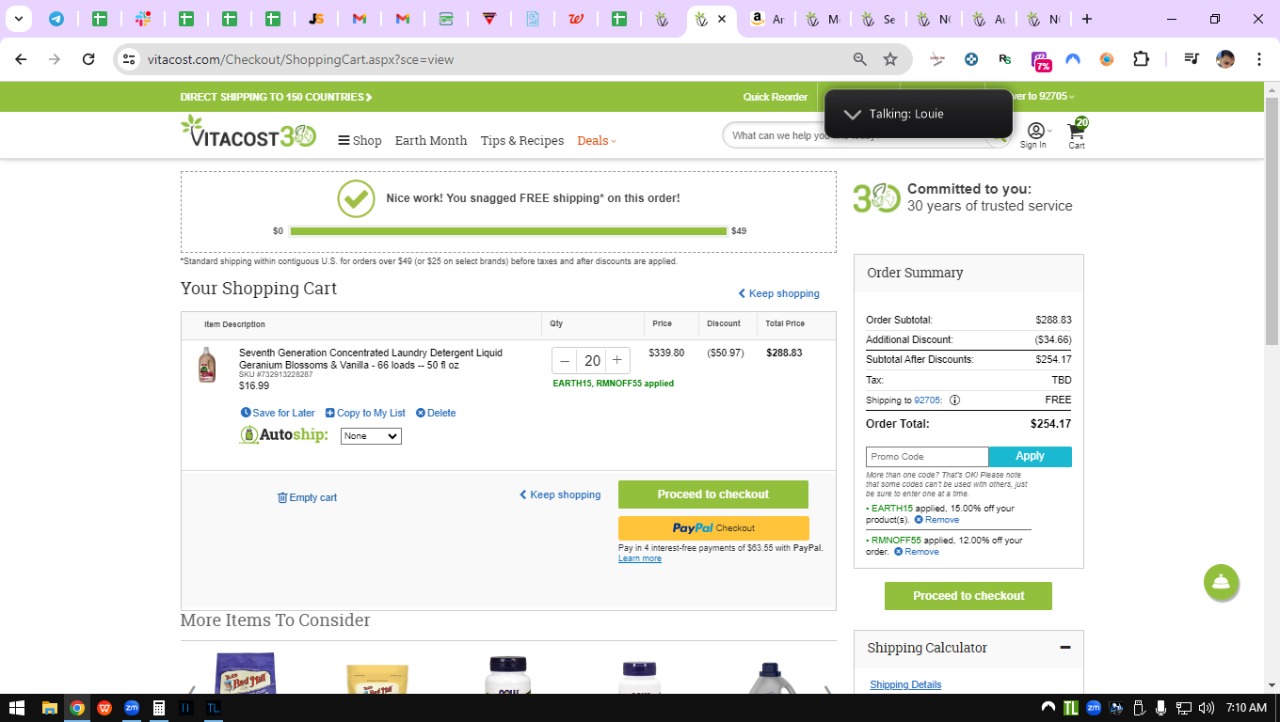Viewport: 1280px width, 722px height.
Task: Open Tips & Recipes
Action: coord(522,141)
